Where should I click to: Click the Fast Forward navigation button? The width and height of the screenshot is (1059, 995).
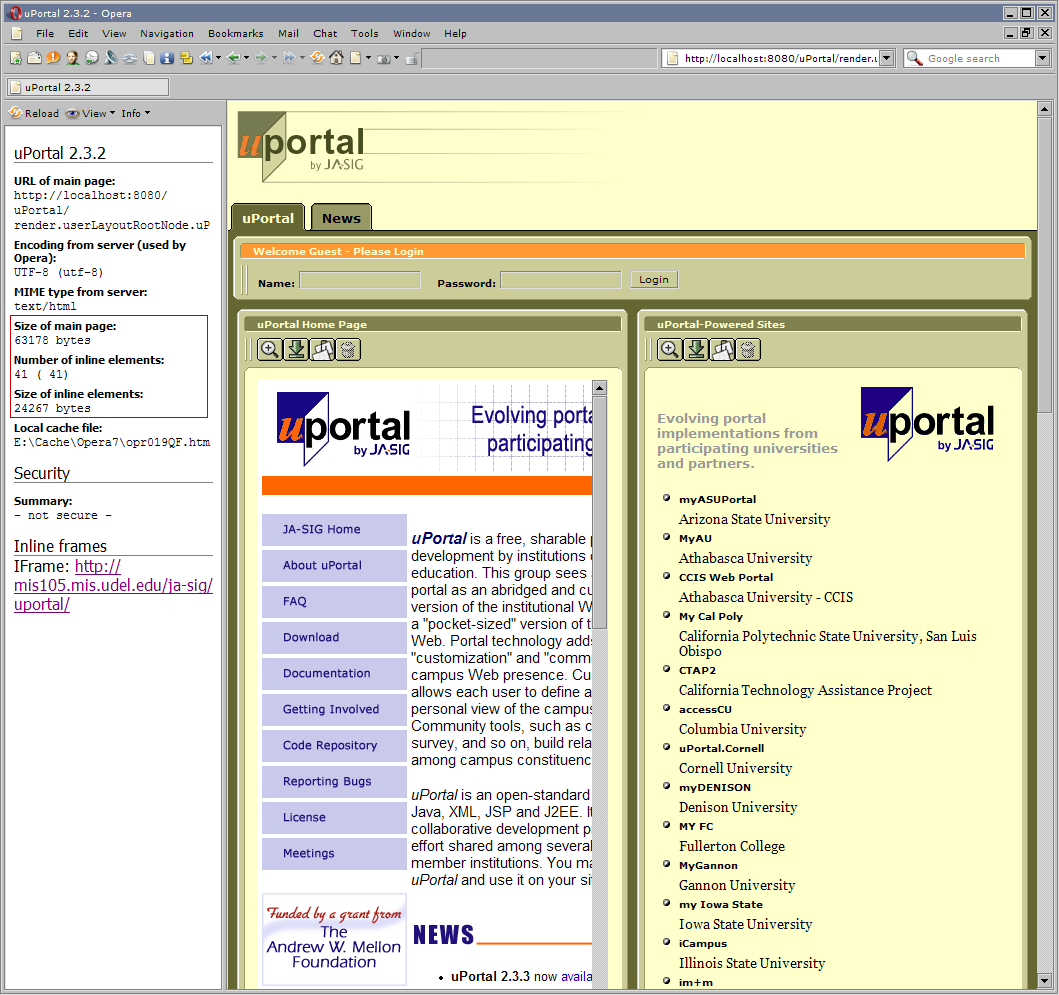tap(289, 58)
